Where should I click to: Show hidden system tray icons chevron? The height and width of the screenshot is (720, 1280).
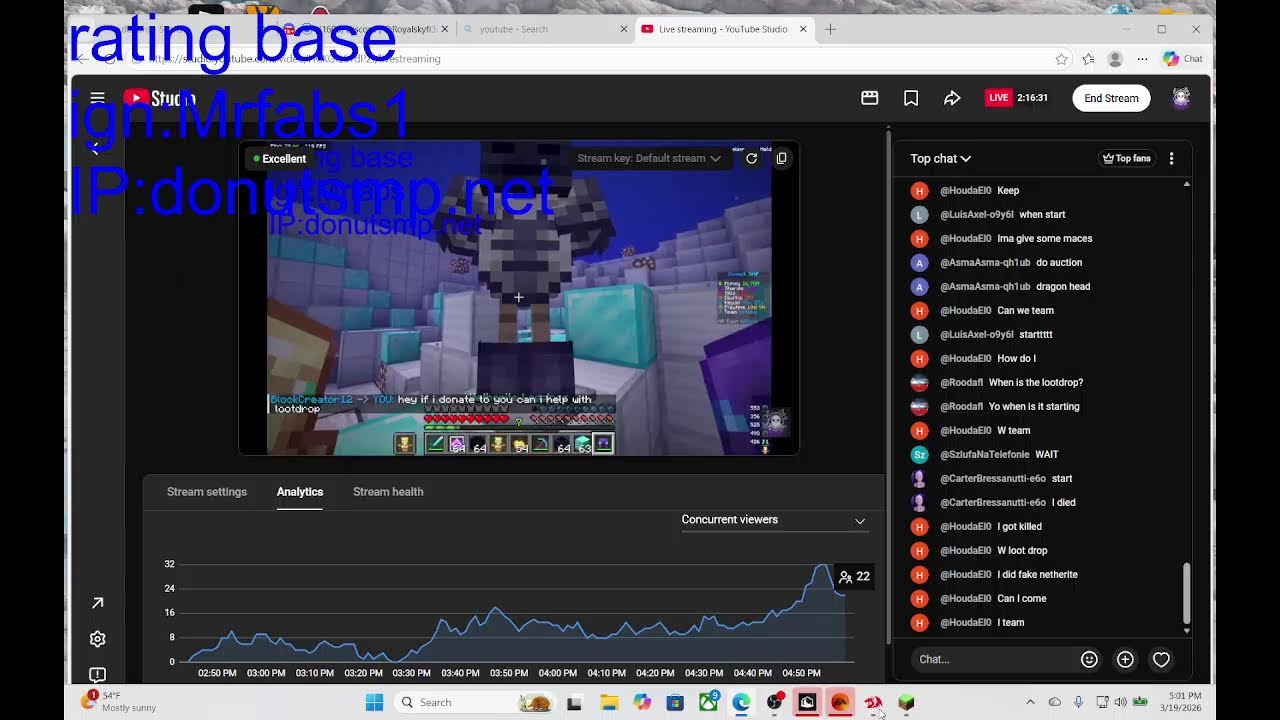pos(1030,702)
